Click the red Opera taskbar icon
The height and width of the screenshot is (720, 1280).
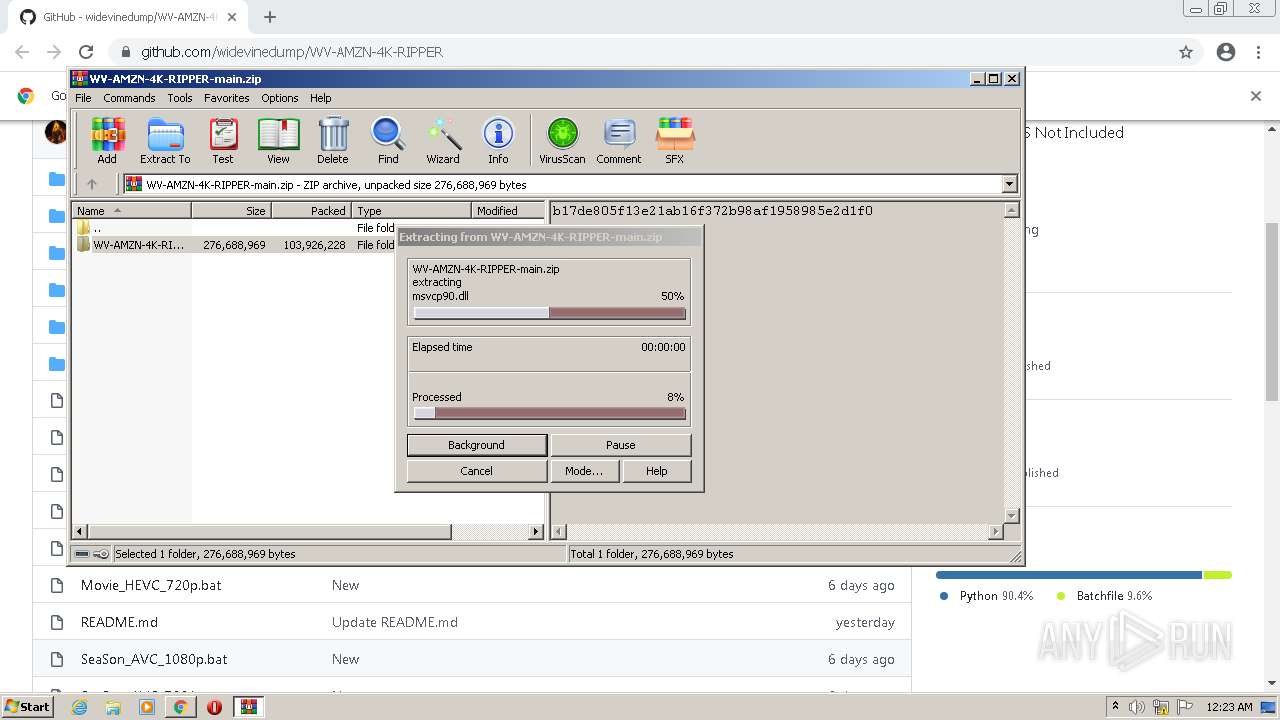[x=214, y=707]
